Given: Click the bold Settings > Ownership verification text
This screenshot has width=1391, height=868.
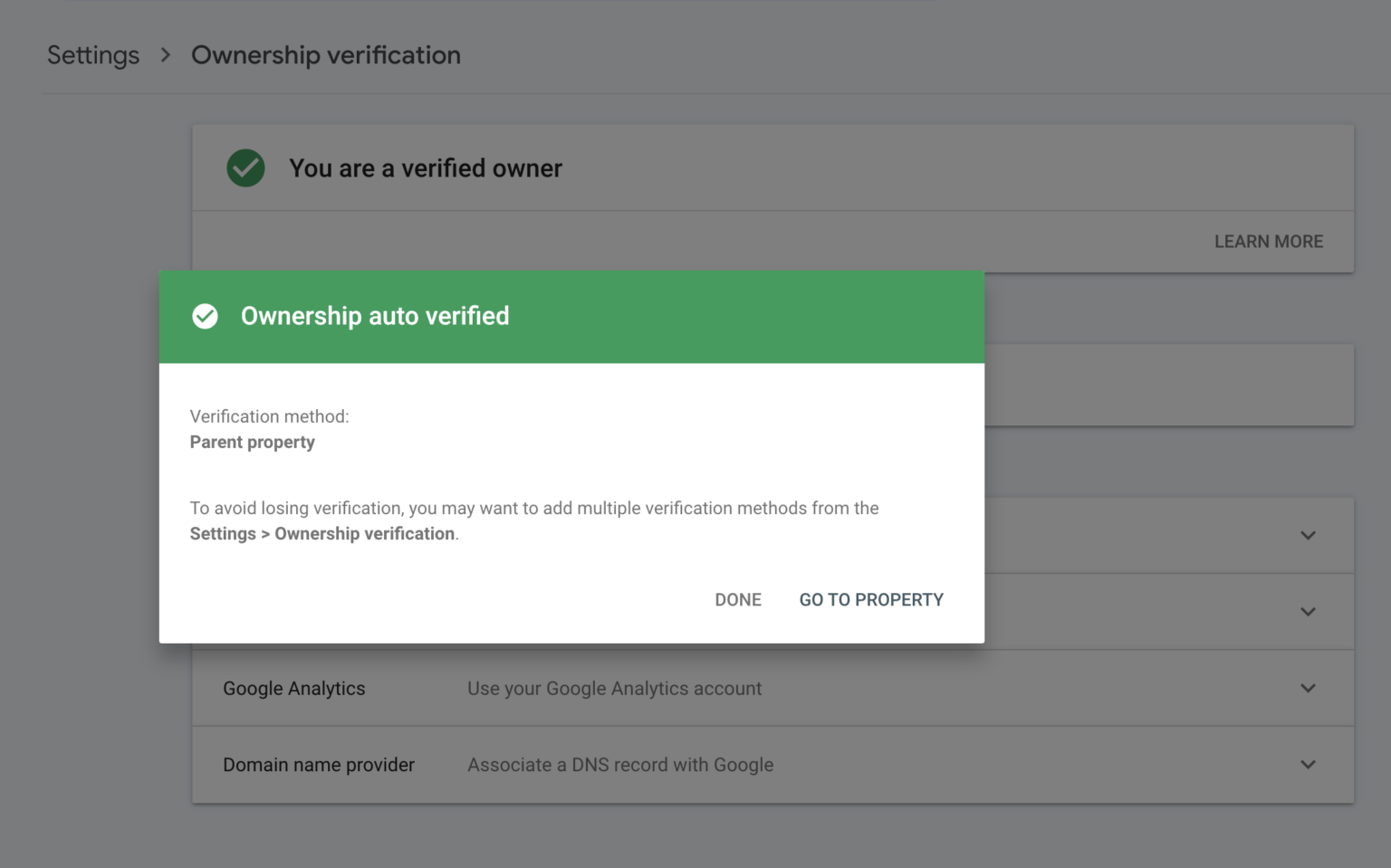Looking at the screenshot, I should 321,533.
